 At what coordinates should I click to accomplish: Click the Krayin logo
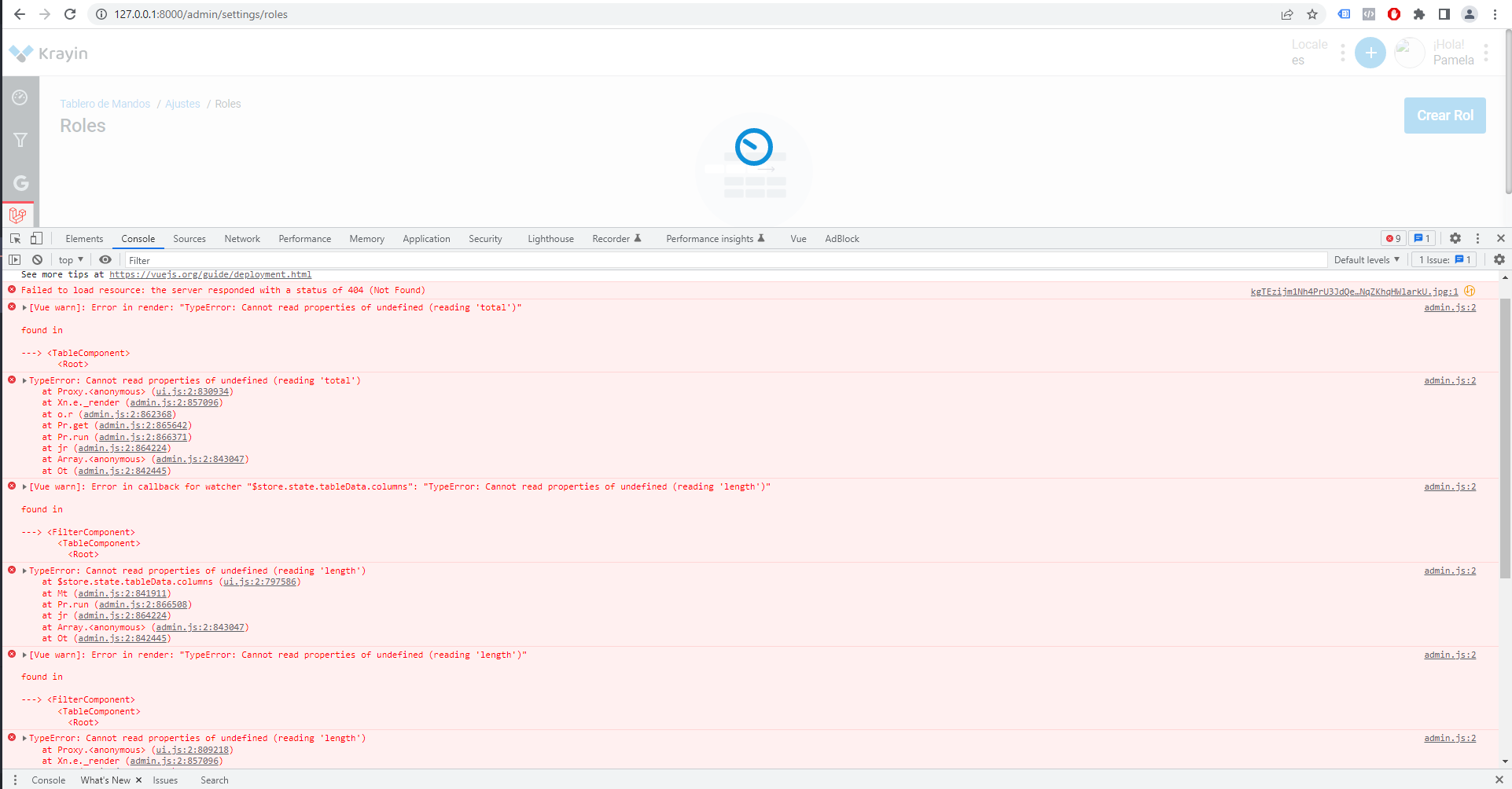click(47, 53)
